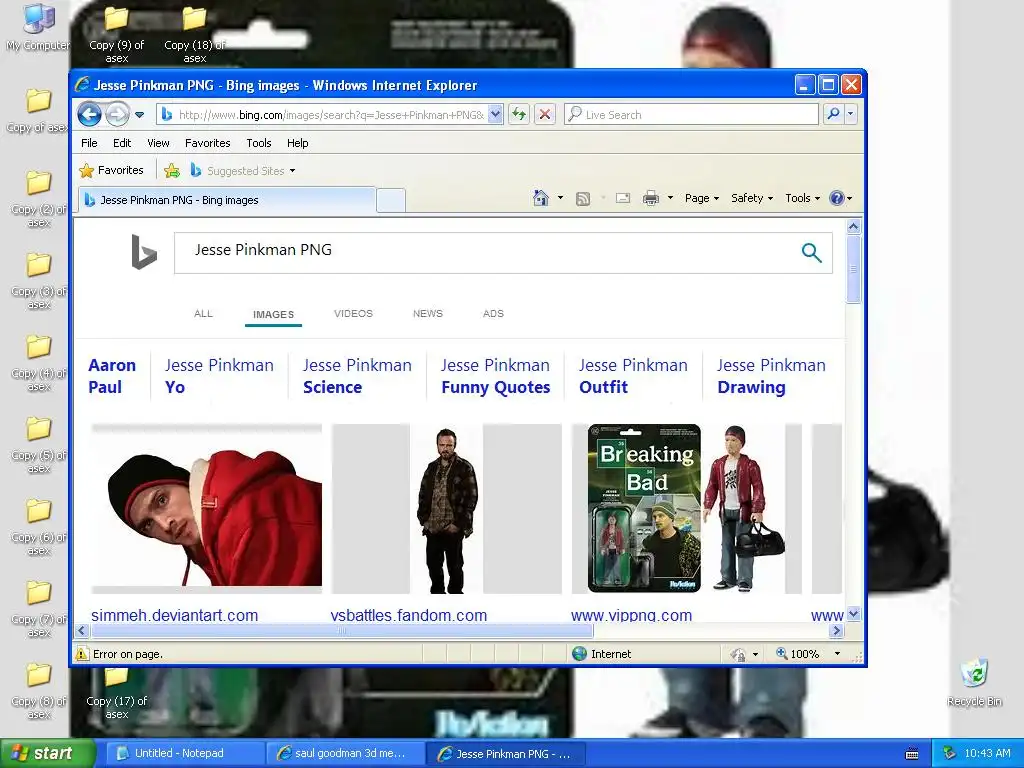Click the Bing logo on the page
1024x768 pixels.
144,252
